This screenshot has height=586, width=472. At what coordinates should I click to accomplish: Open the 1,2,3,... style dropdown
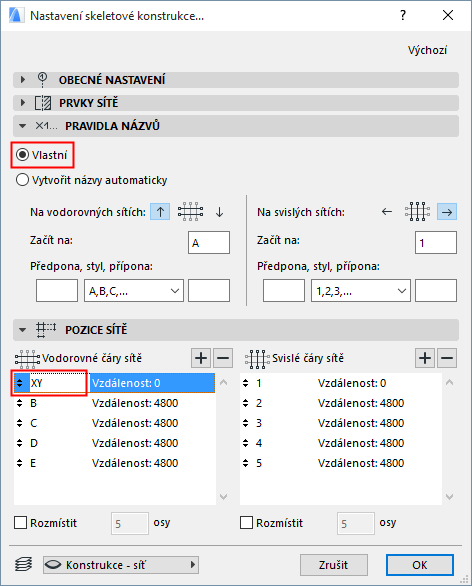[x=361, y=290]
